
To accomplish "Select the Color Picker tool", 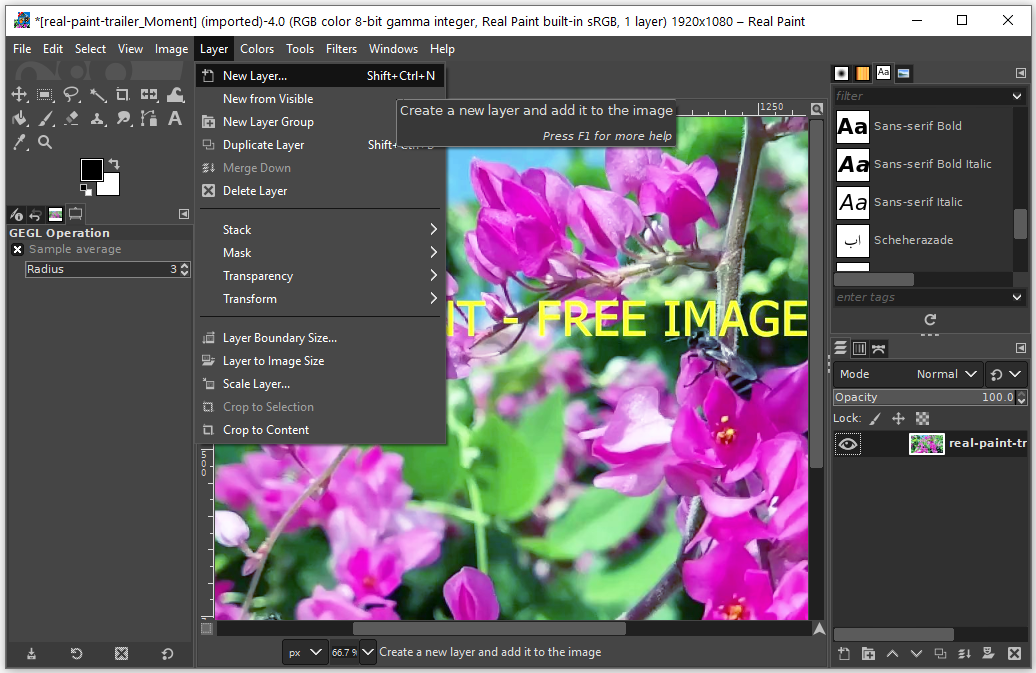I will [x=20, y=141].
